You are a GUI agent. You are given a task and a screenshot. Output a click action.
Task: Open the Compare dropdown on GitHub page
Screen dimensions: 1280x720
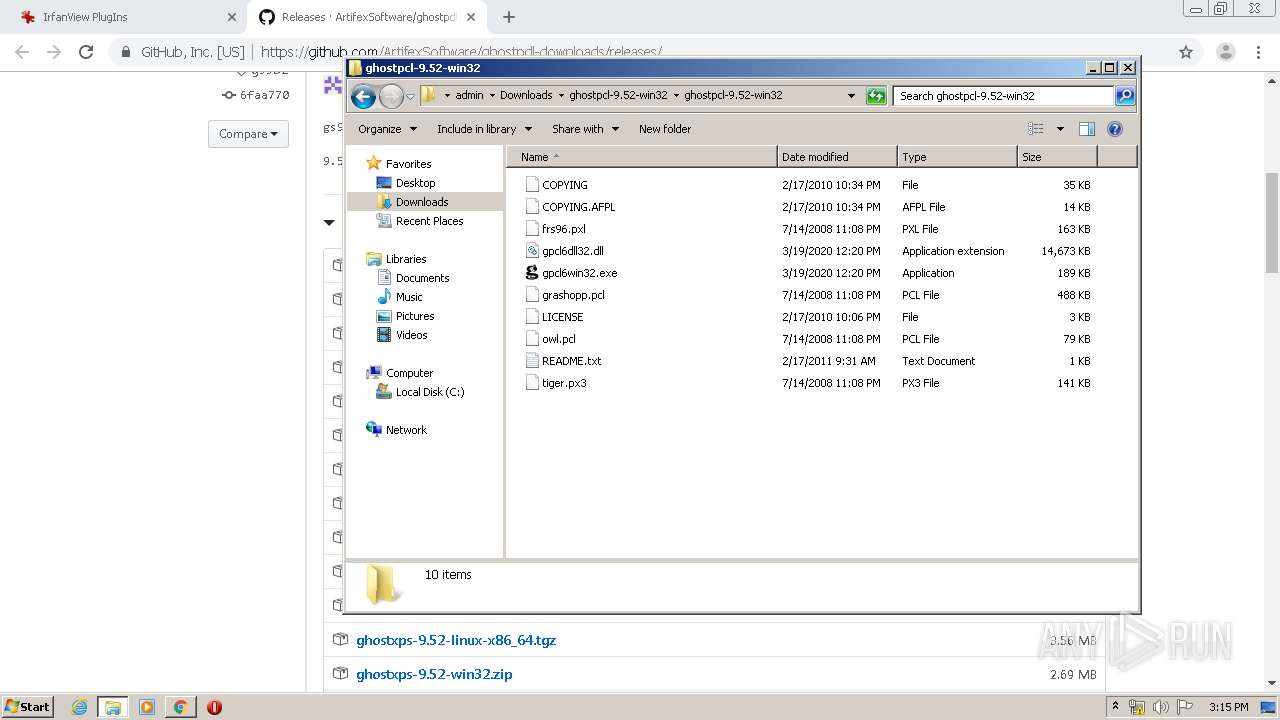pos(248,134)
